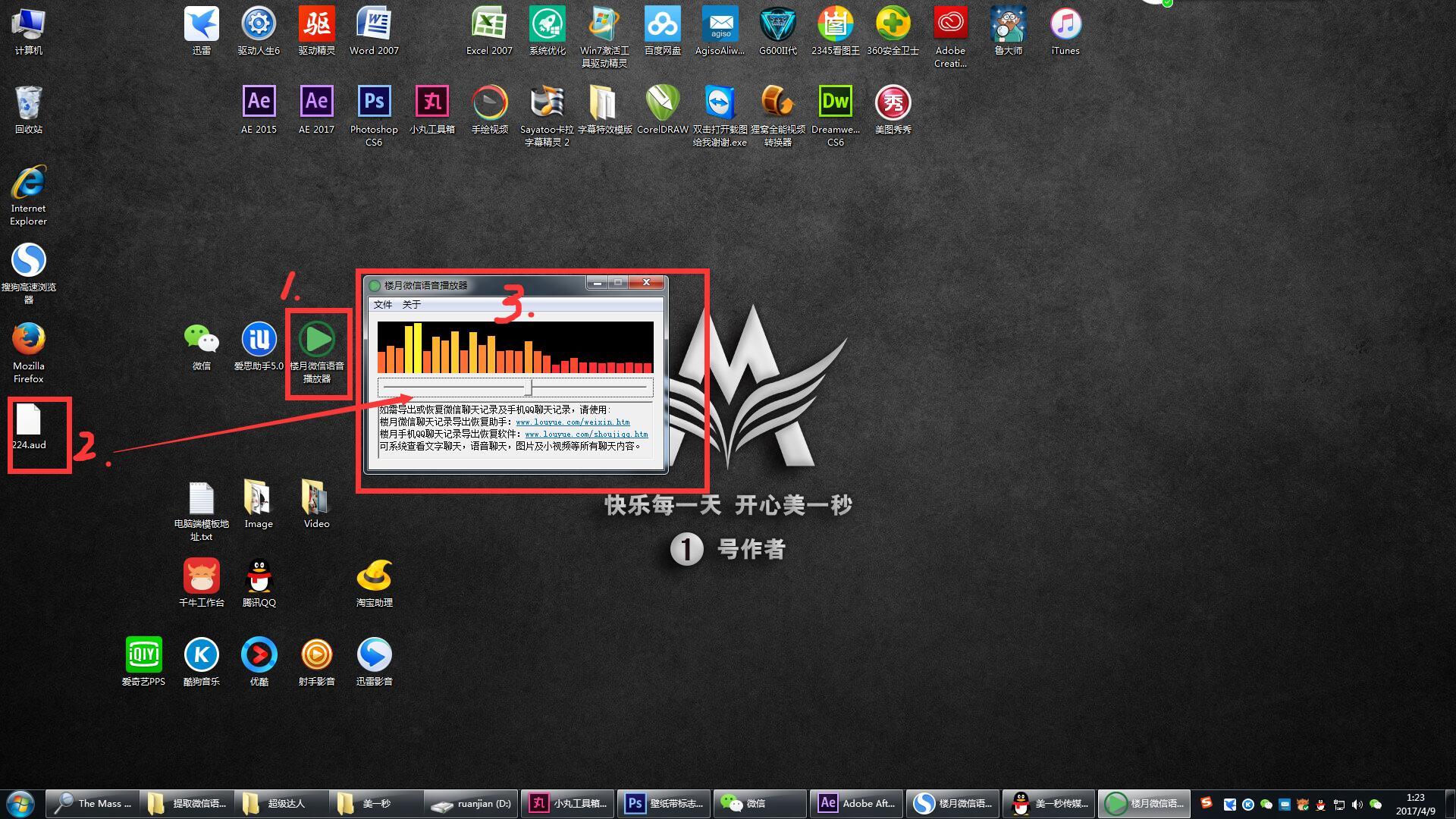Select the AE 2017 desktop icon
The width and height of the screenshot is (1456, 819).
(317, 110)
